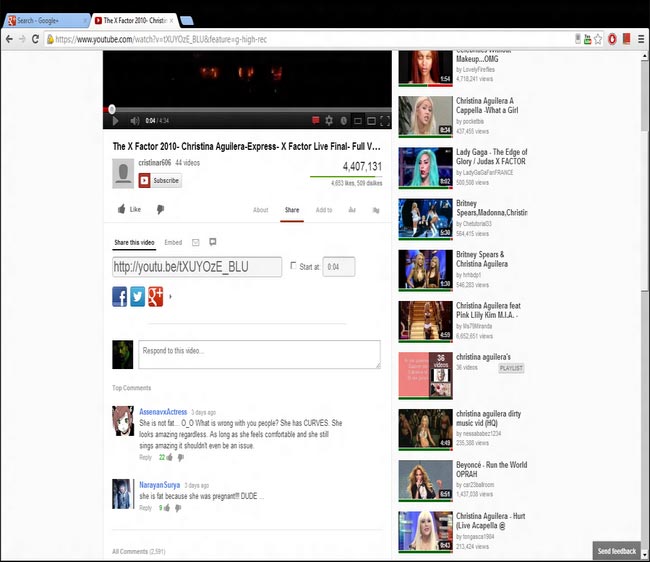The image size is (650, 562).
Task: Close The X Factor 2010 browser tab
Action: pos(172,20)
